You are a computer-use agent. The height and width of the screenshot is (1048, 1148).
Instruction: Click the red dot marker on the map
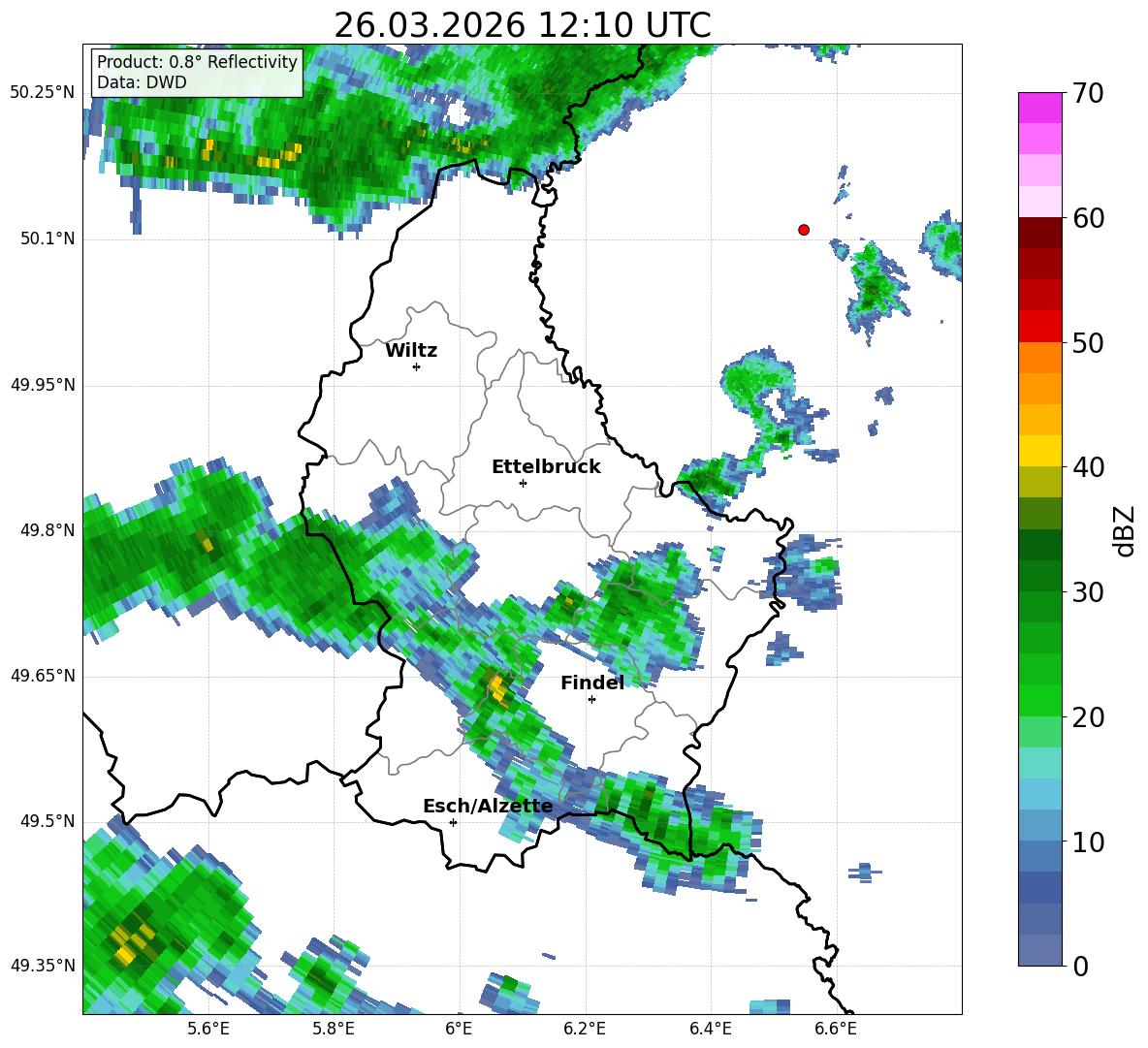804,230
